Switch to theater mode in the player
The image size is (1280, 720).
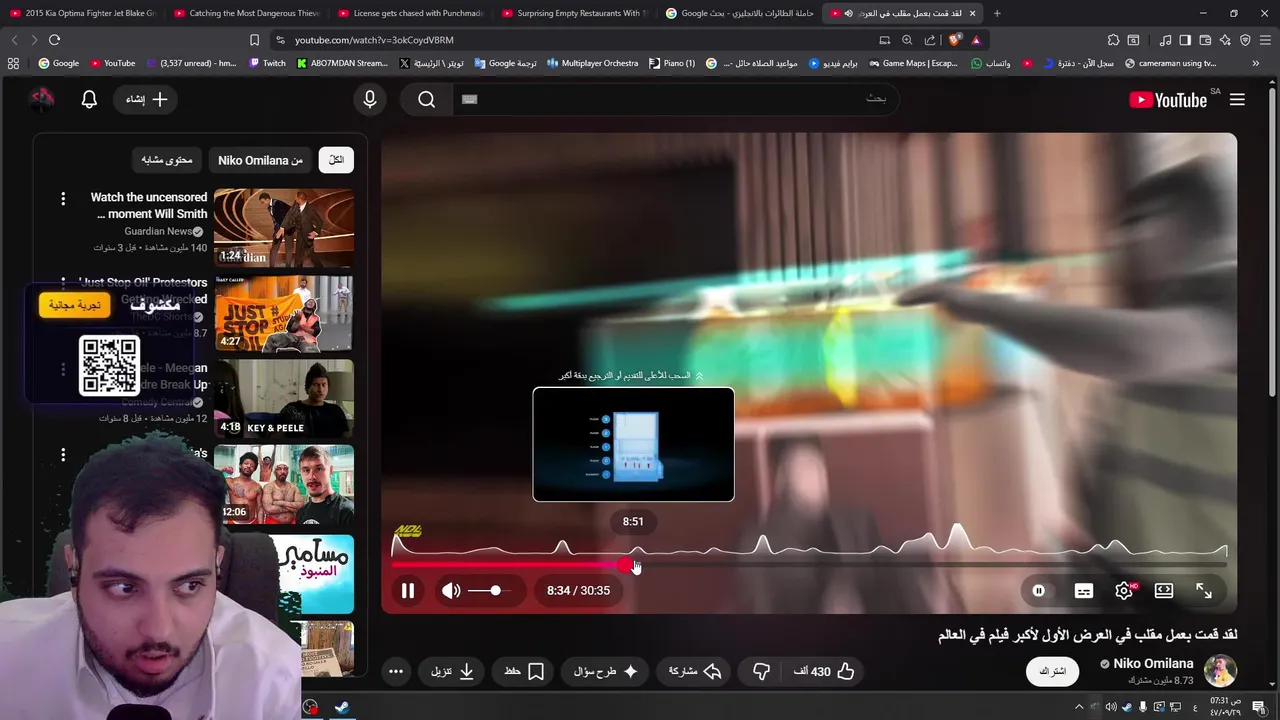[x=1164, y=591]
